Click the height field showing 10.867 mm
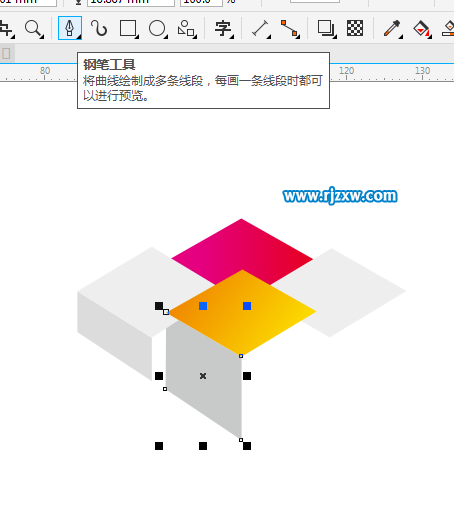 tap(131, 3)
